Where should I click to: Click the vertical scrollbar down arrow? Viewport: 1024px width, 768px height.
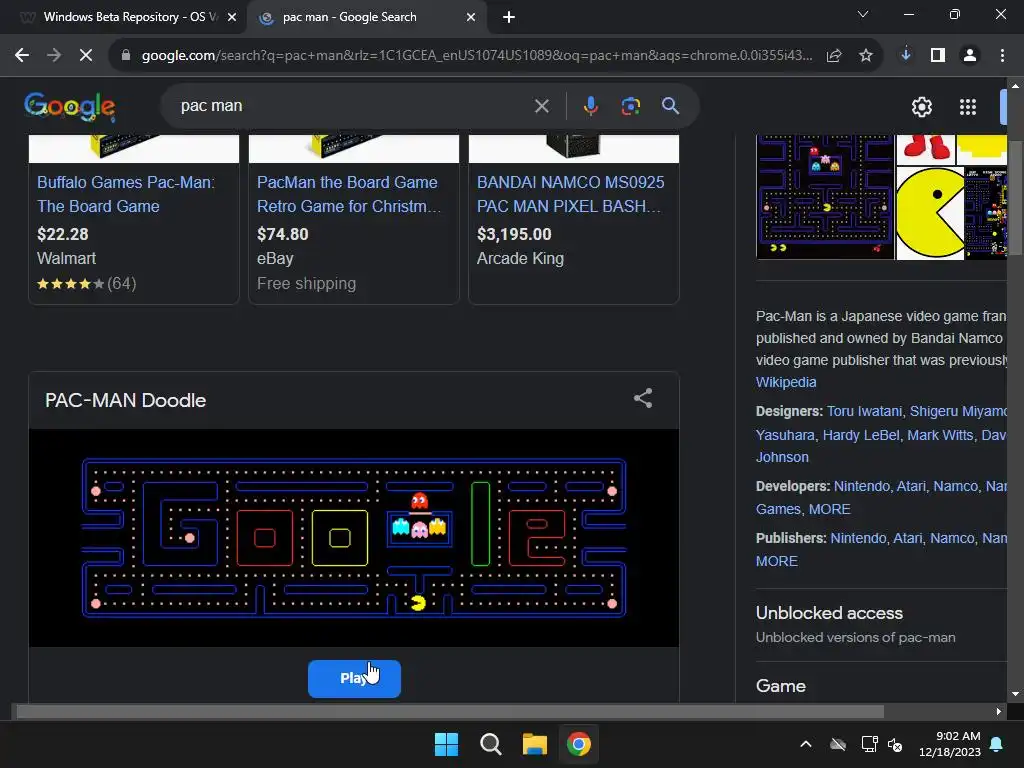tap(1015, 694)
